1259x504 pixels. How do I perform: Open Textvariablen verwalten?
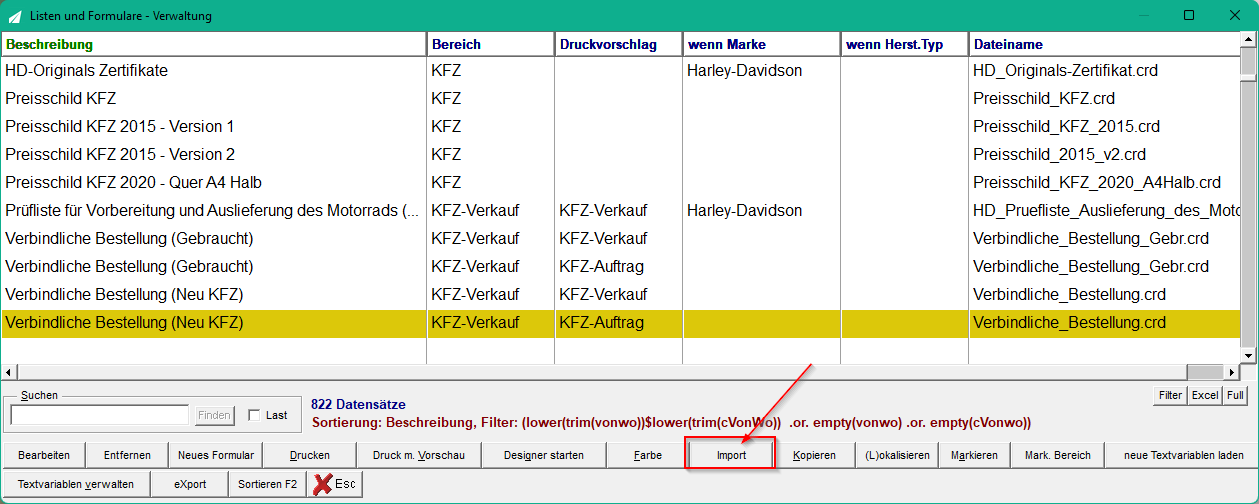pyautogui.click(x=76, y=484)
